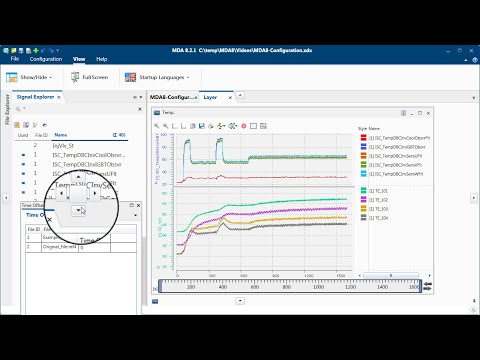480x360 pixels.
Task: Click the copy icon in Temp toolbar
Action: click(x=192, y=126)
